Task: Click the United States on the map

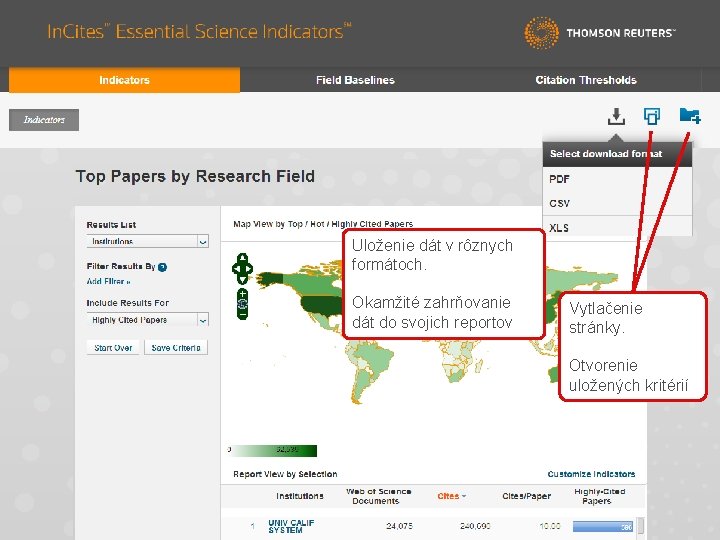Action: pyautogui.click(x=321, y=304)
